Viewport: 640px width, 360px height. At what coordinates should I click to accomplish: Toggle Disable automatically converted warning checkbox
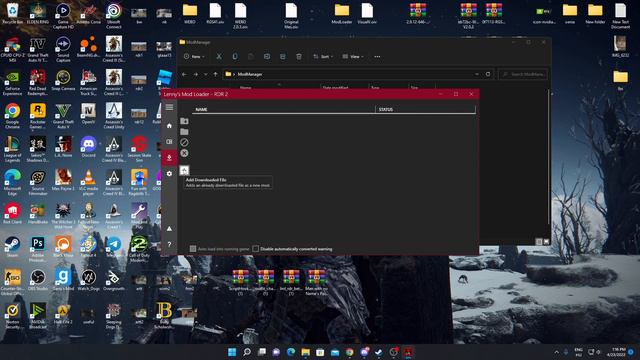click(x=256, y=249)
